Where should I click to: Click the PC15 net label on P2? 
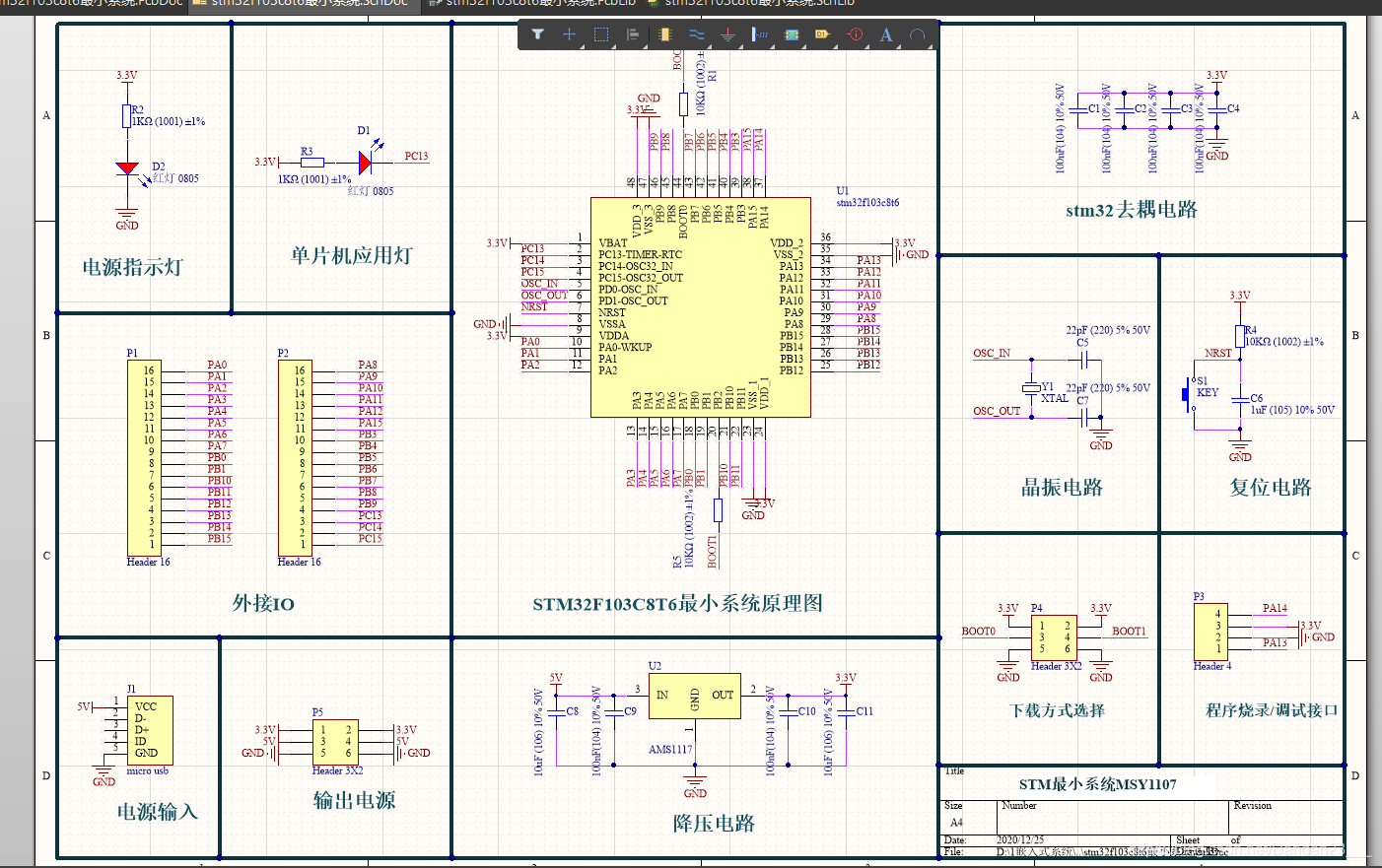[x=370, y=539]
